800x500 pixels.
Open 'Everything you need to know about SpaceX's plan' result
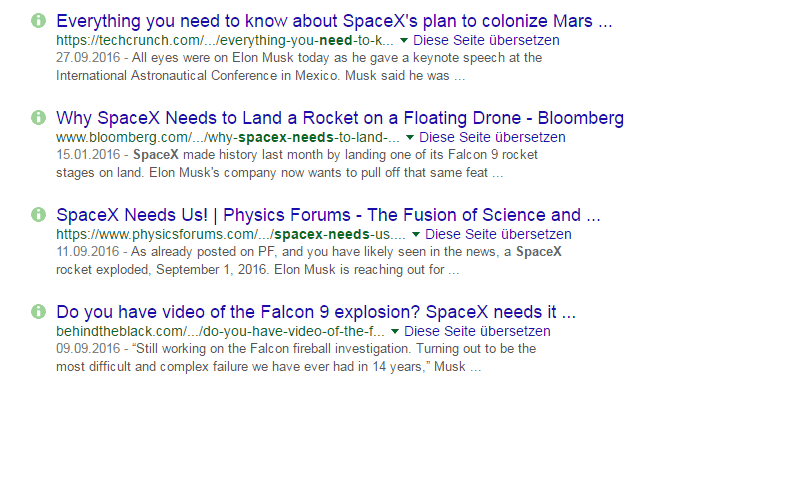pos(334,21)
